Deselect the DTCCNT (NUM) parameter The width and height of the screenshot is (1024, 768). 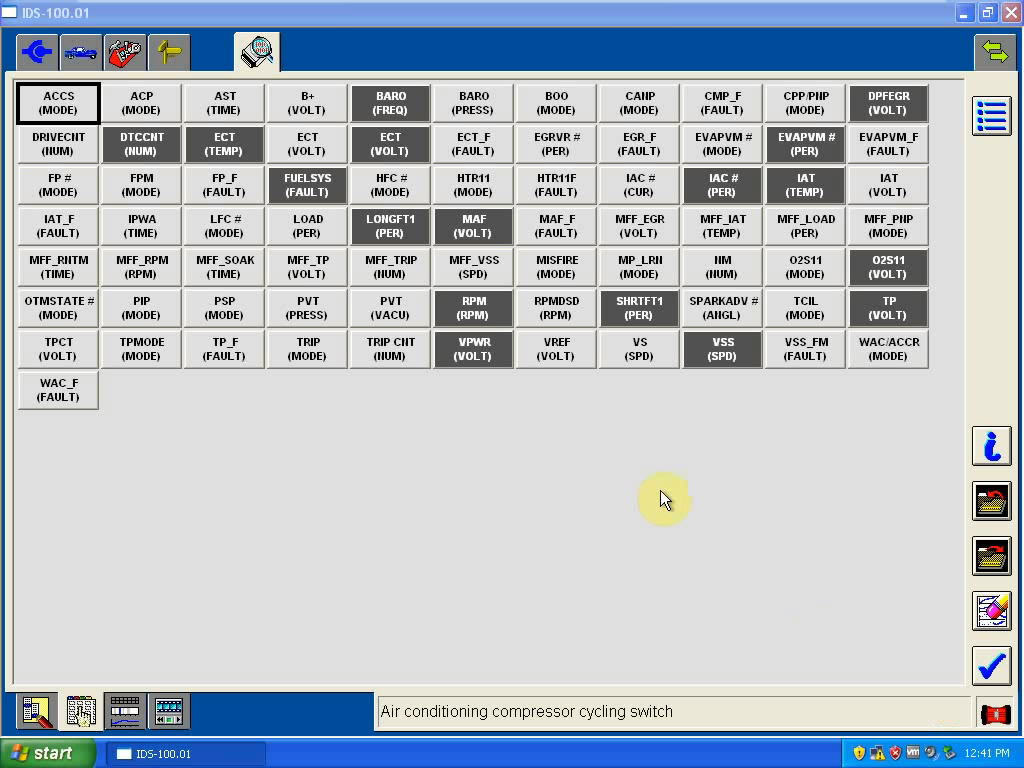[141, 144]
